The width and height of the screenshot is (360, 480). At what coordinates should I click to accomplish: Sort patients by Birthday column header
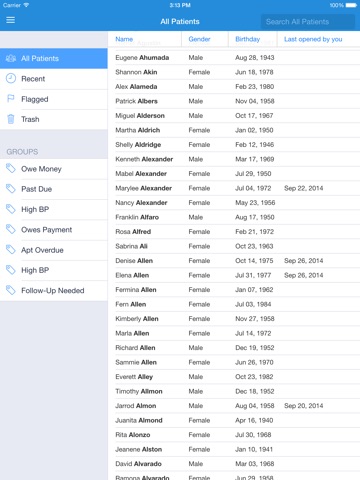(x=247, y=39)
